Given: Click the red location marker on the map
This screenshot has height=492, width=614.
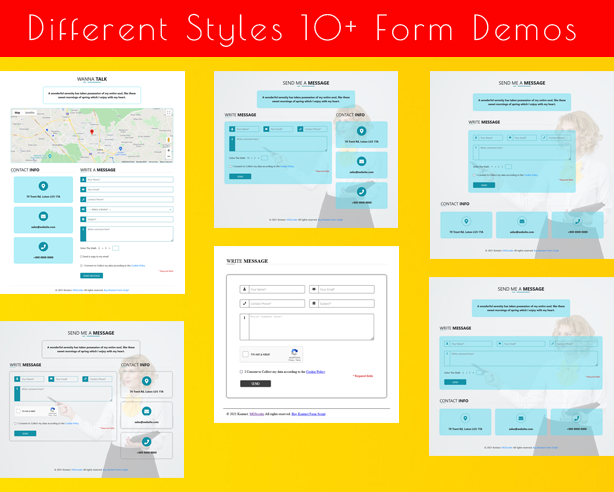Looking at the screenshot, I should [92, 132].
